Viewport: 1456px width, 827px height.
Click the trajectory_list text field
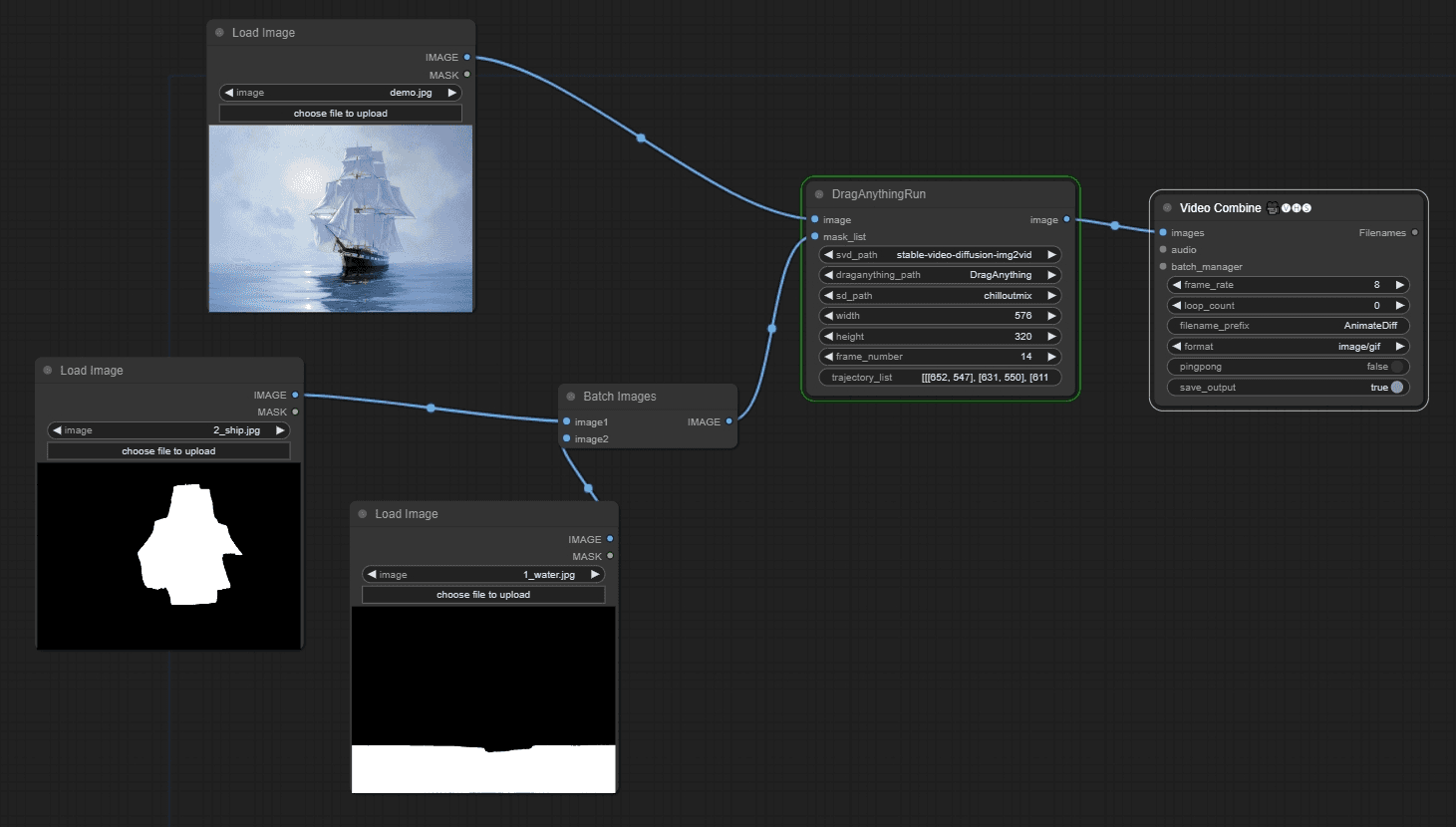[x=939, y=378]
